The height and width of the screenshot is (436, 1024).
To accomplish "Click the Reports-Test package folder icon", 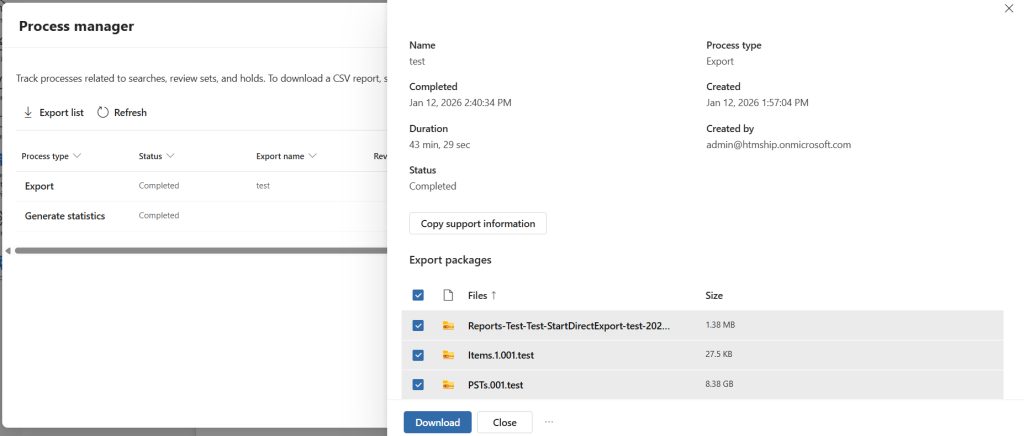I will point(448,326).
